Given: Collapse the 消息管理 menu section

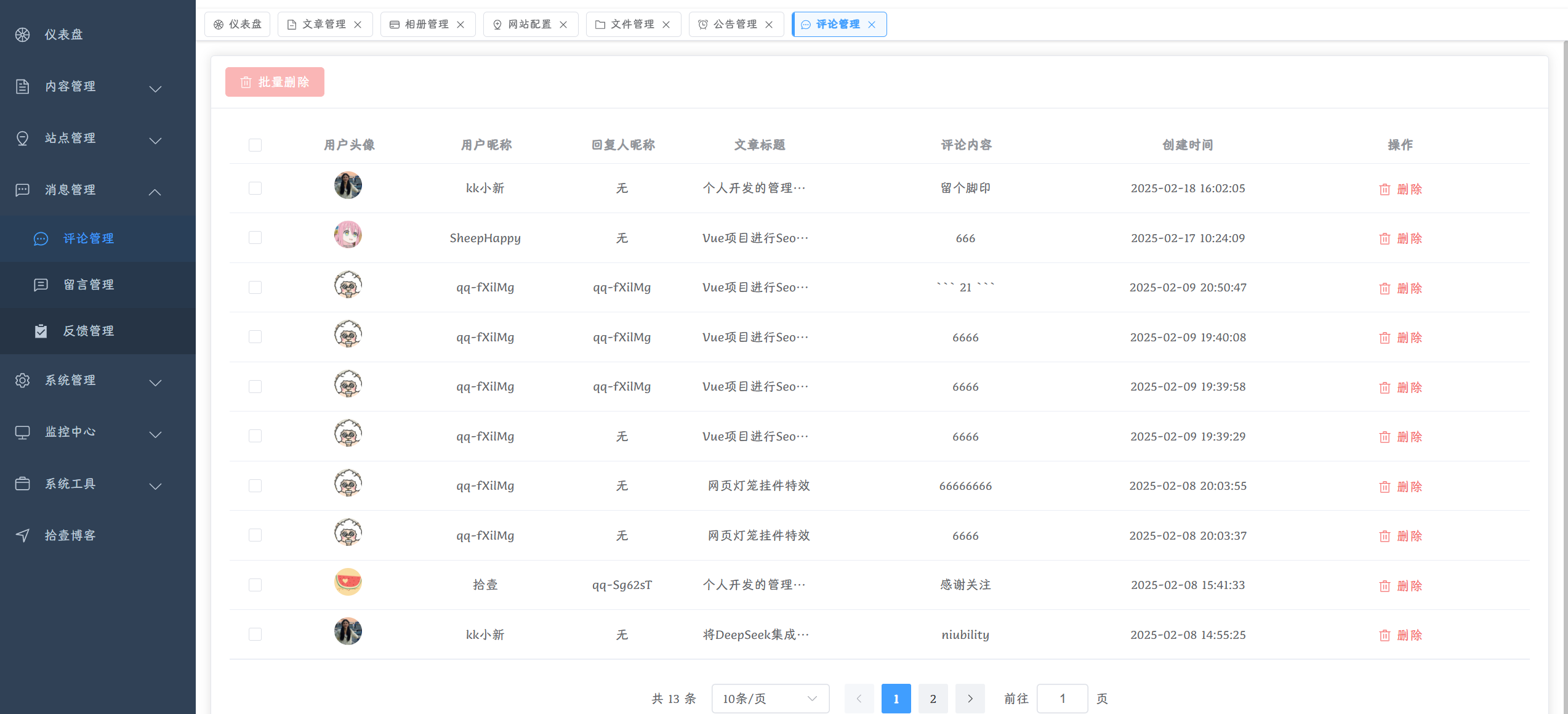Looking at the screenshot, I should point(156,192).
